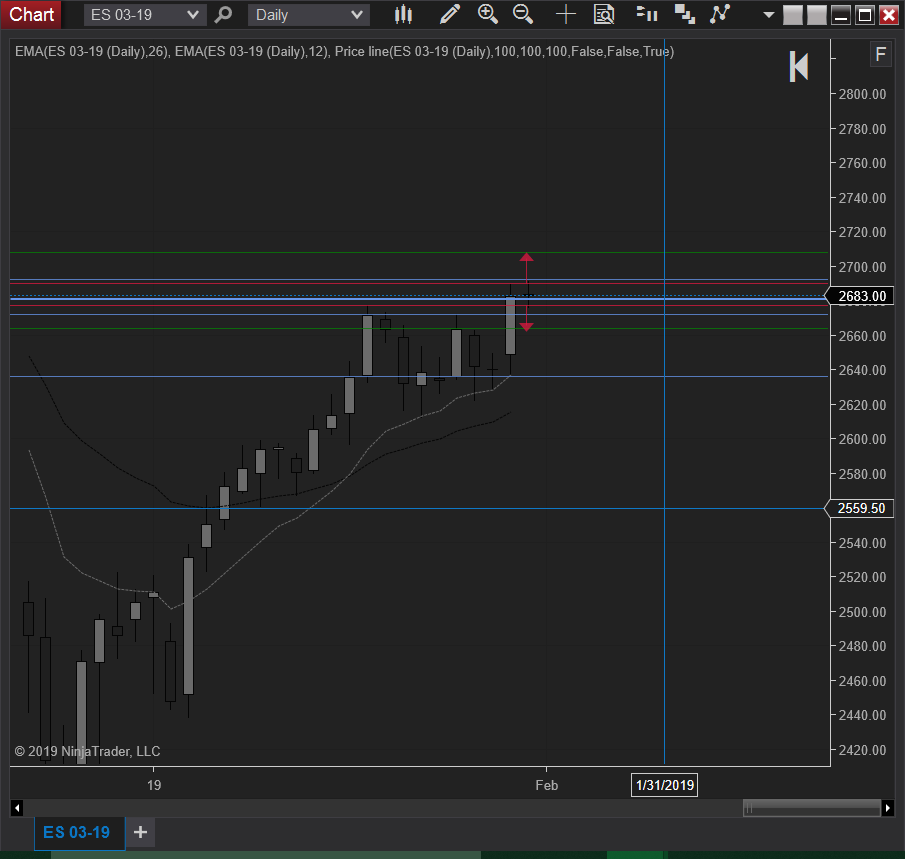Click the 2500.00 price axis label
905x859 pixels.
pos(862,612)
